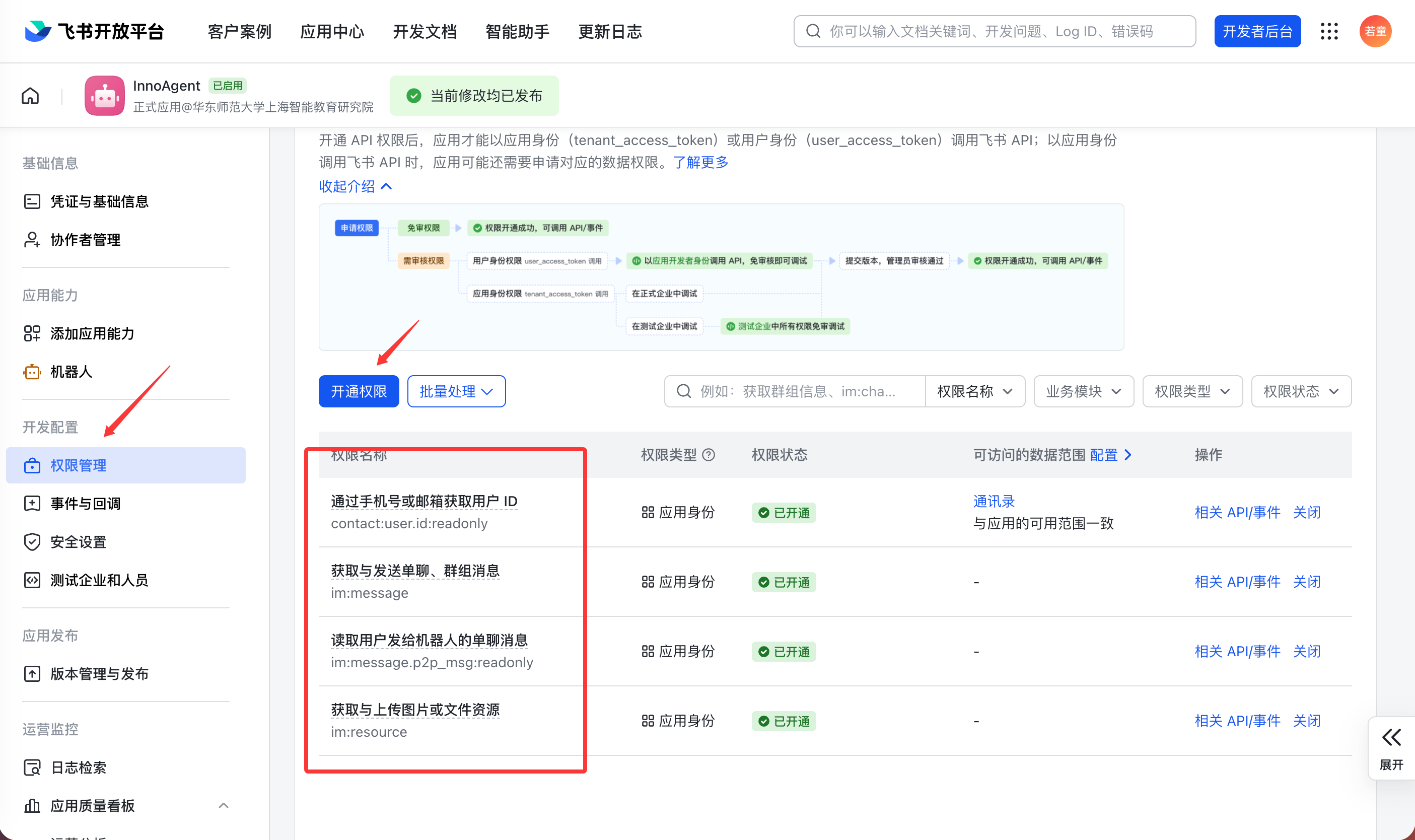Screen dimensions: 1415x840
Task: Open the 更新日志 nav item
Action: pyautogui.click(x=610, y=32)
